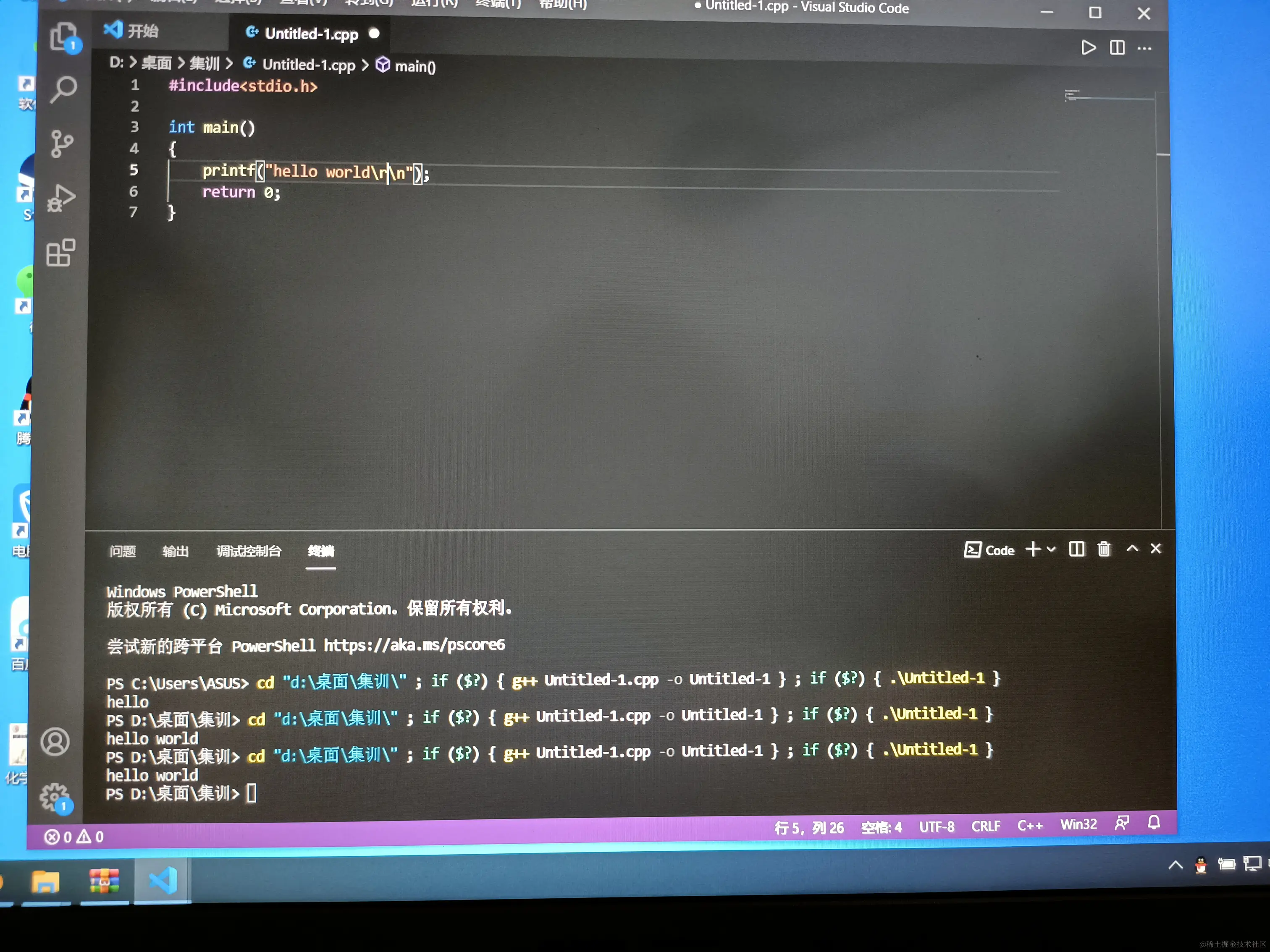Split the terminal panel
Image resolution: width=1270 pixels, height=952 pixels.
click(1076, 549)
